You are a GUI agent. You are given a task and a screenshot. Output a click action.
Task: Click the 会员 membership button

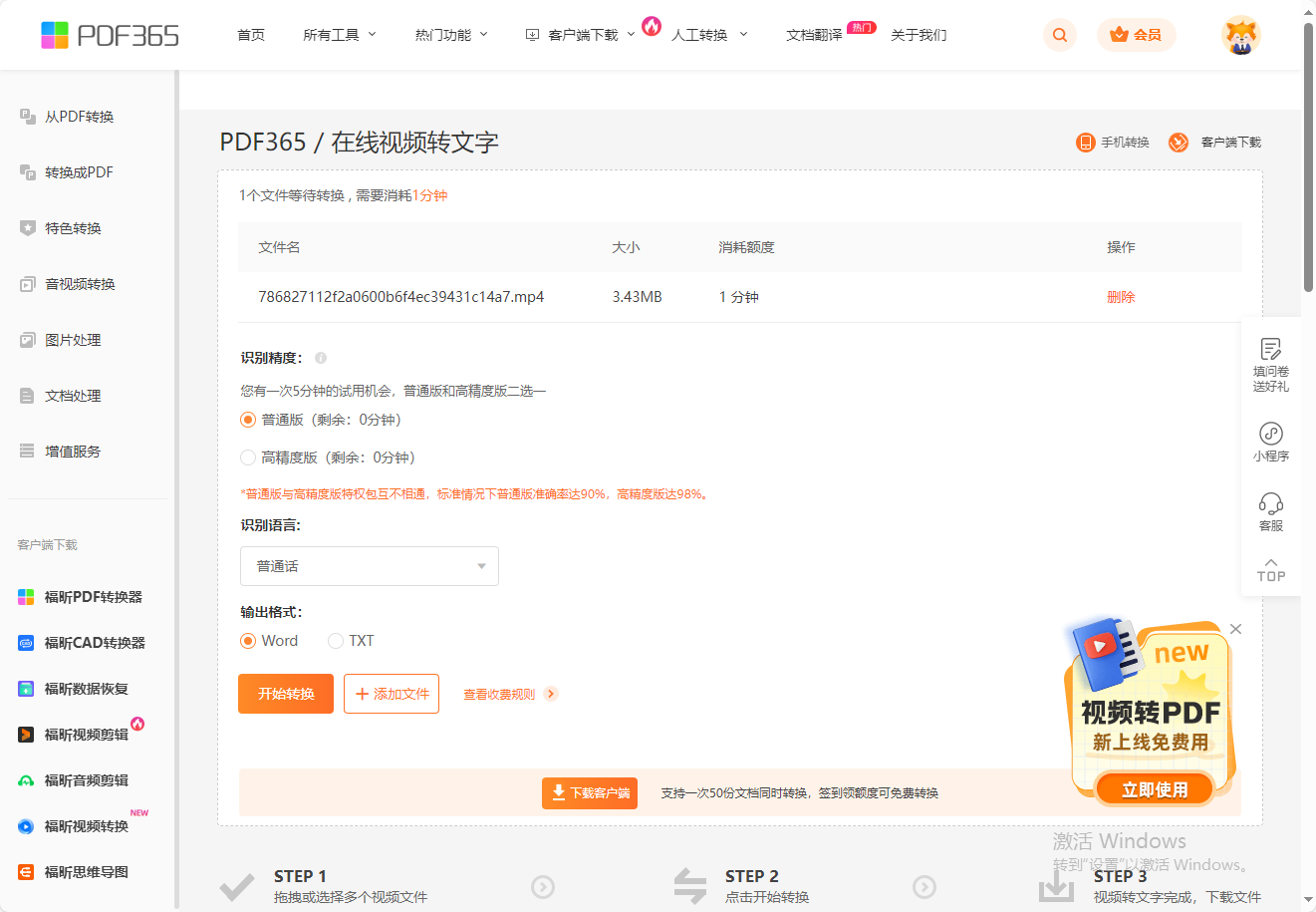click(1137, 35)
